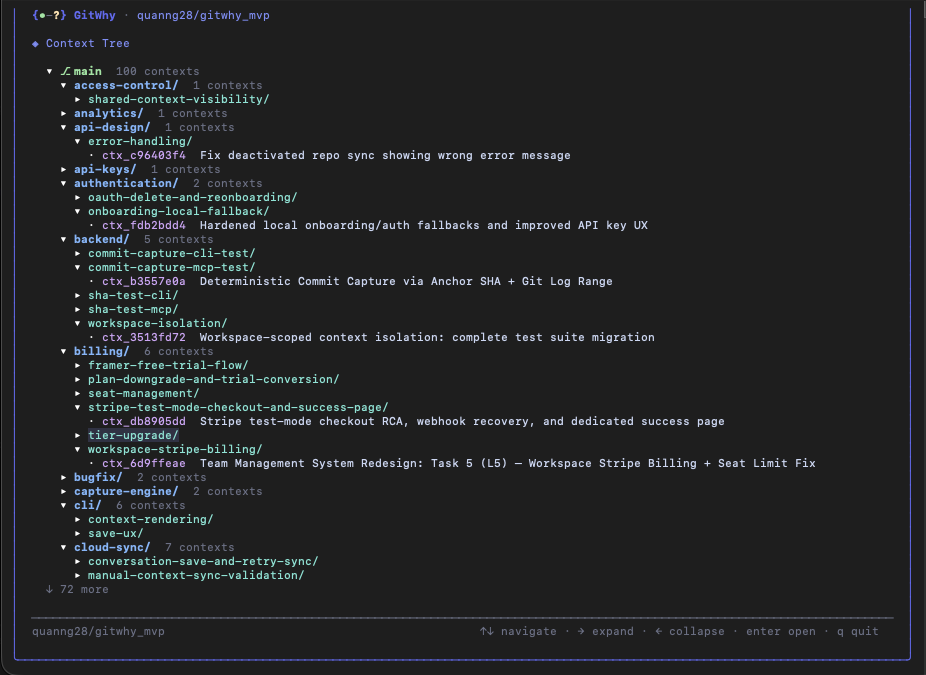Viewport: 926px width, 675px height.
Task: Collapse the commit-capture-mcp-test/ arrow
Action: (x=78, y=268)
